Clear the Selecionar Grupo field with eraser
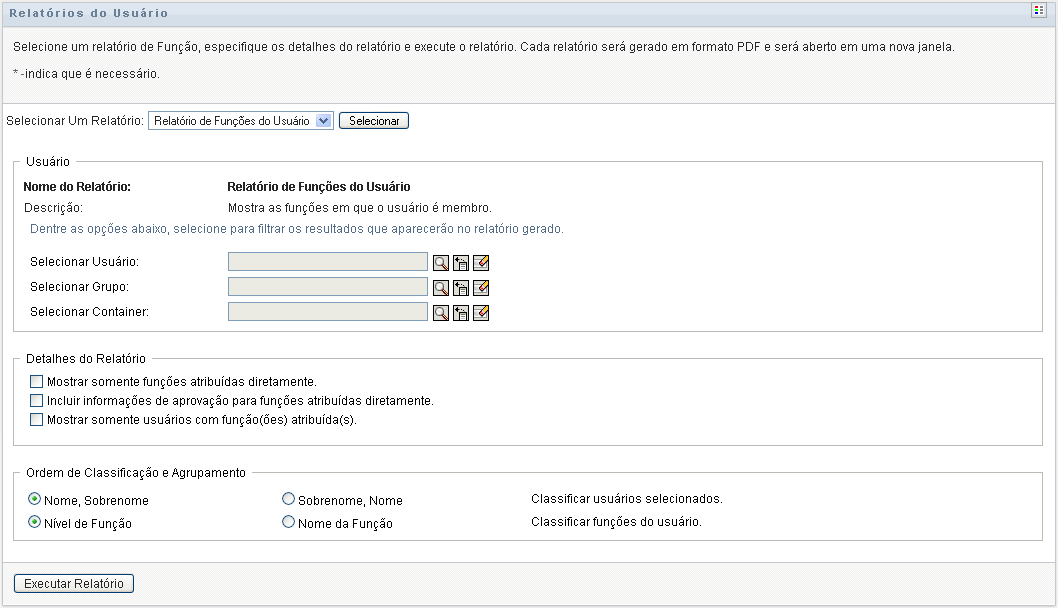This screenshot has height=608, width=1058. click(481, 287)
